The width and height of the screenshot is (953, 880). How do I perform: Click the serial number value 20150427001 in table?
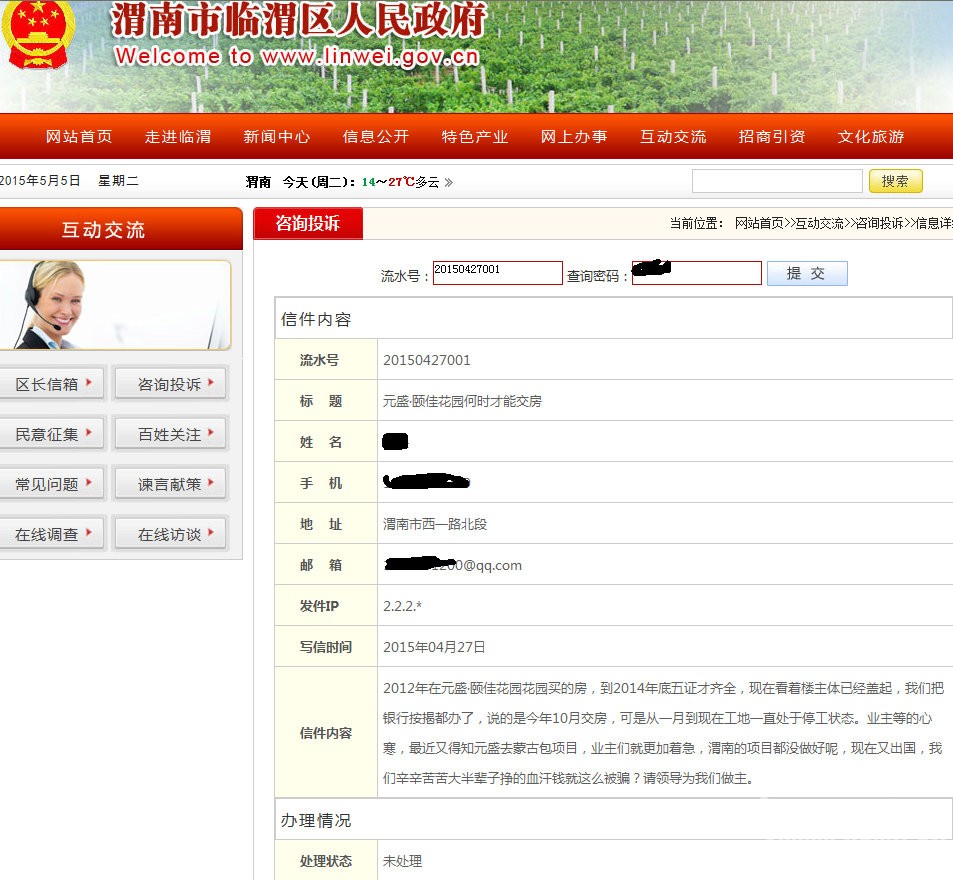[427, 360]
